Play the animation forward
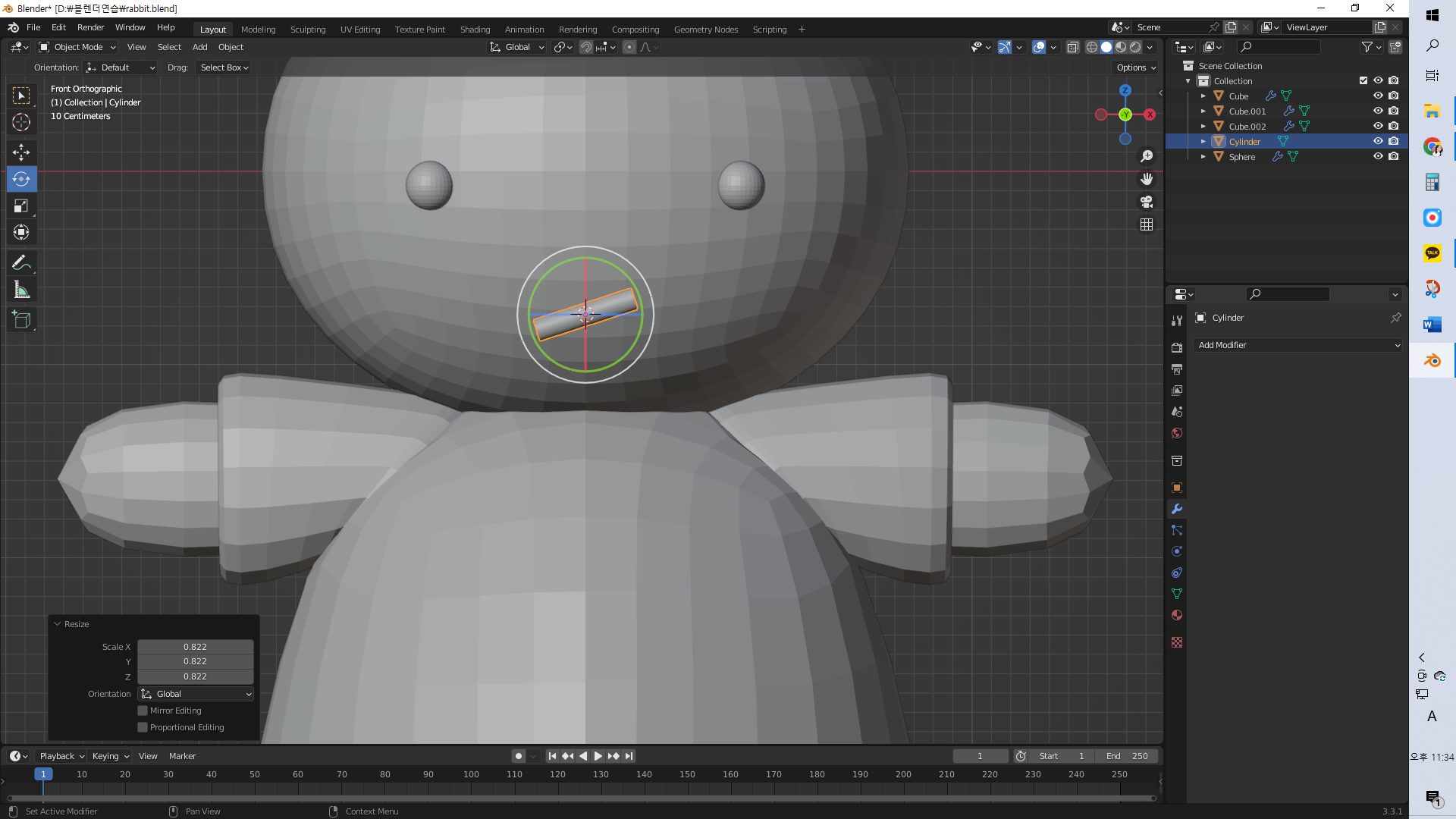This screenshot has height=819, width=1456. 598,756
